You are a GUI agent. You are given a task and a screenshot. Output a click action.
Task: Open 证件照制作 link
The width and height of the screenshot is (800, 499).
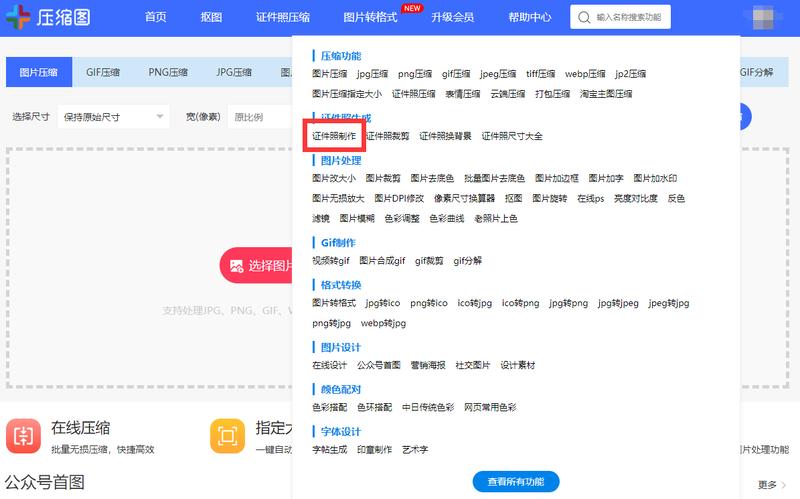334,136
